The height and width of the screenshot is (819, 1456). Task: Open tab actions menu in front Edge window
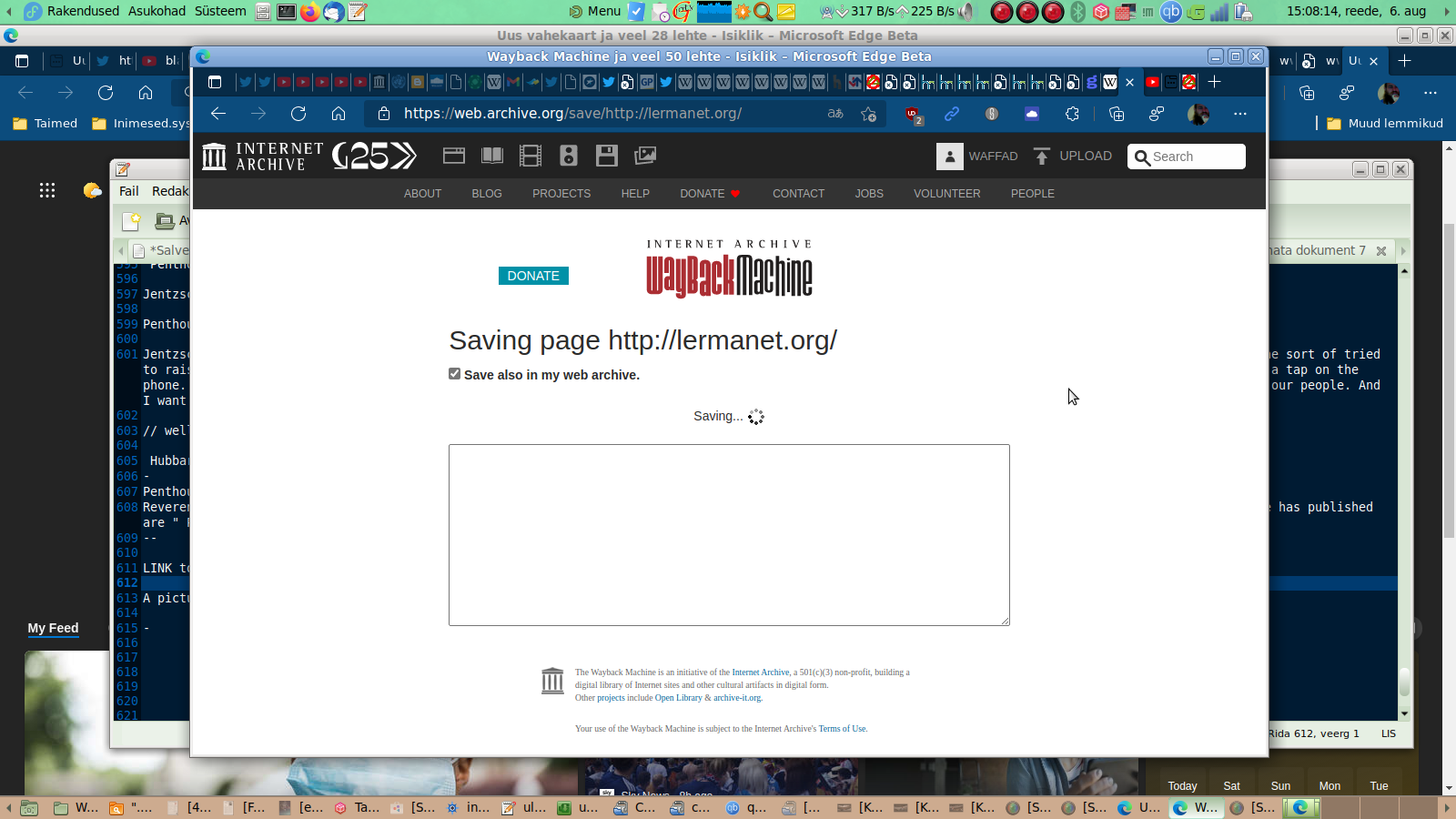(215, 82)
